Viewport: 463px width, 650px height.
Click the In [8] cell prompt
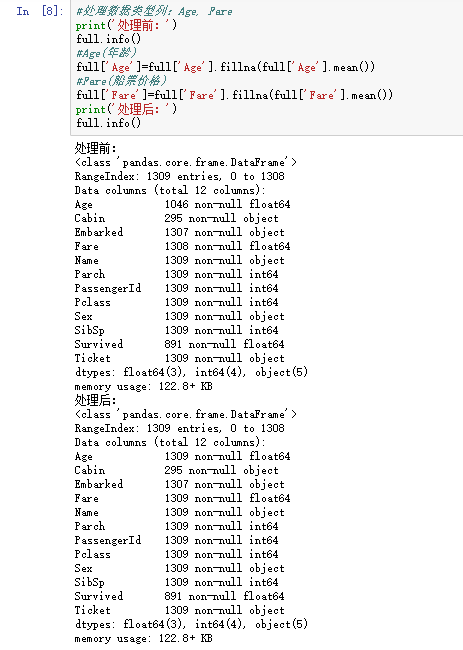click(40, 11)
